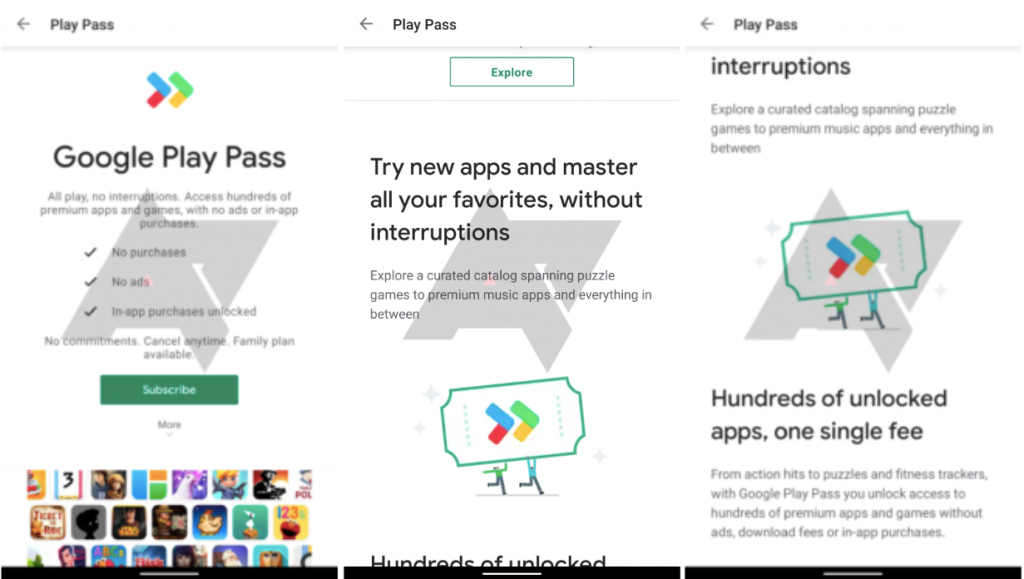
Task: Tap checkmark beside In-app purchases unlocked
Action: point(90,311)
